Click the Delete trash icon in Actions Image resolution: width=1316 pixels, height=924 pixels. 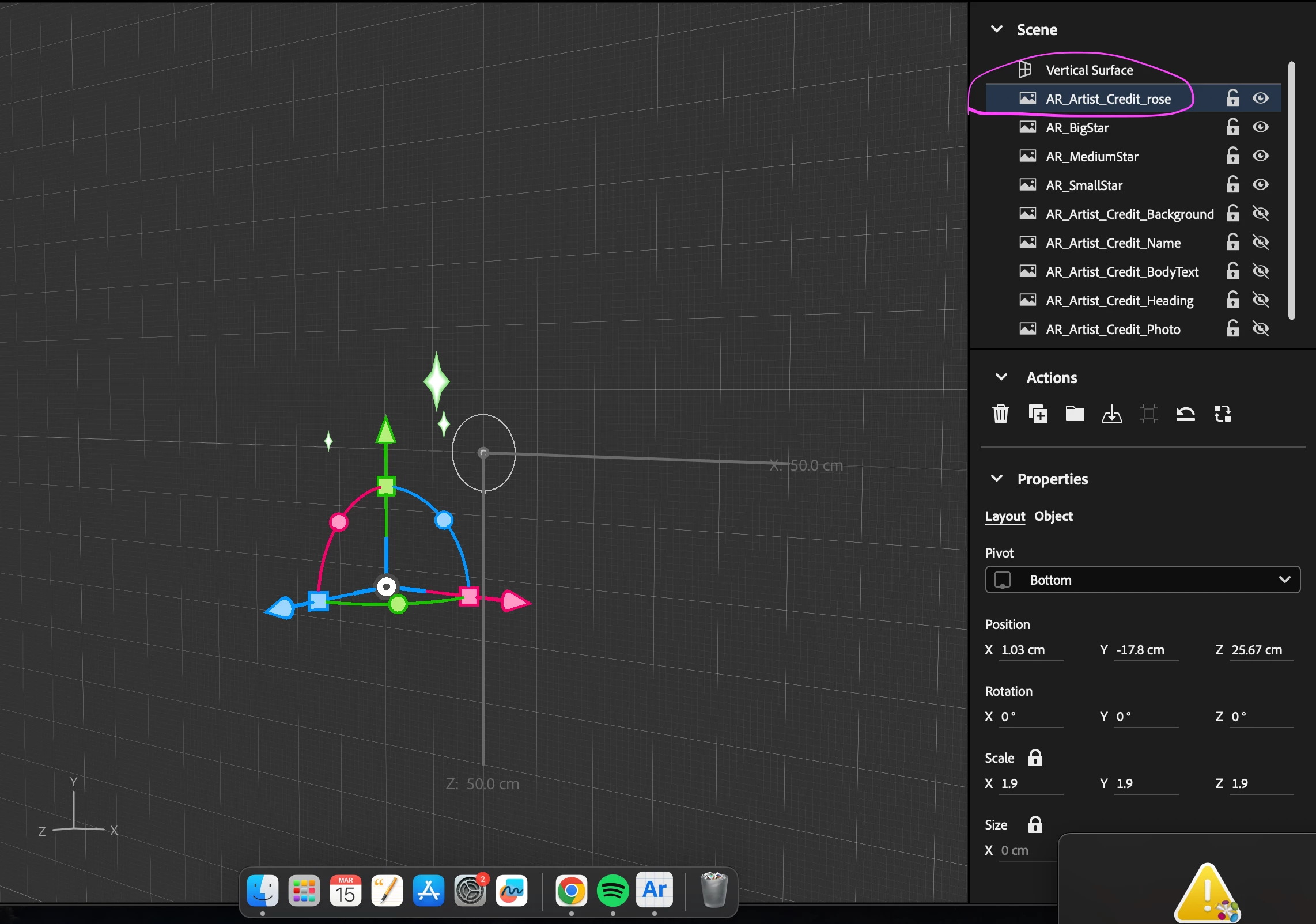[1001, 414]
